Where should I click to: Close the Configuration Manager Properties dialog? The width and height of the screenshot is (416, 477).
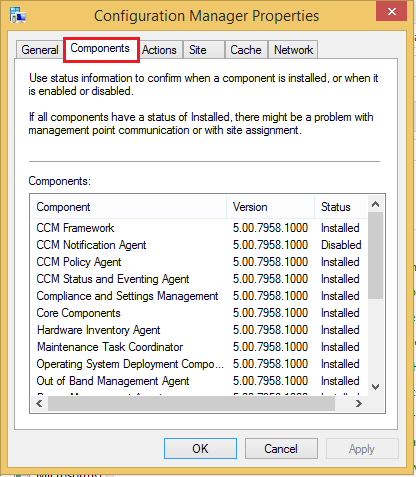pyautogui.click(x=392, y=12)
